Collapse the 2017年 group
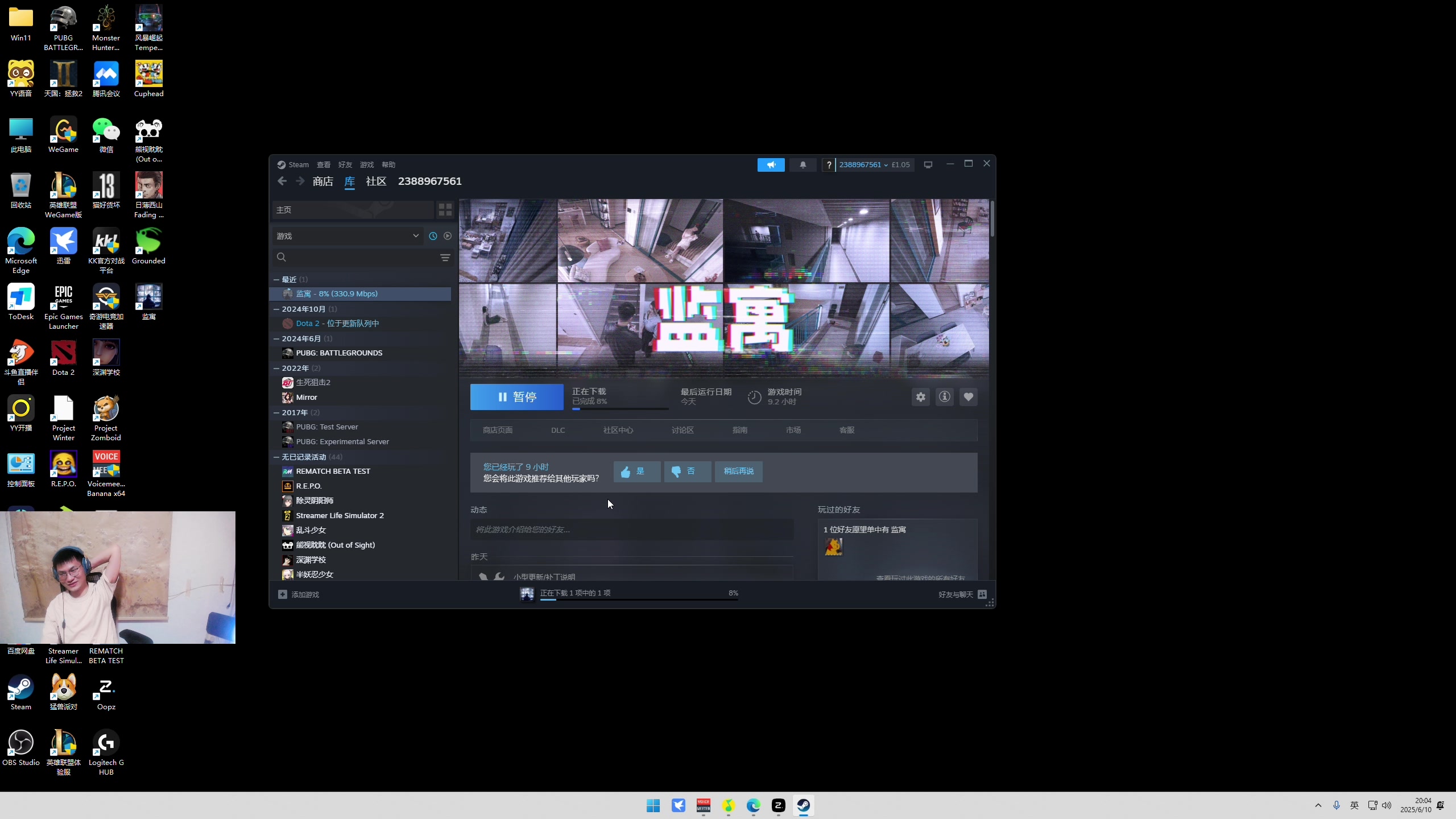Image resolution: width=1456 pixels, height=819 pixels. 276,413
